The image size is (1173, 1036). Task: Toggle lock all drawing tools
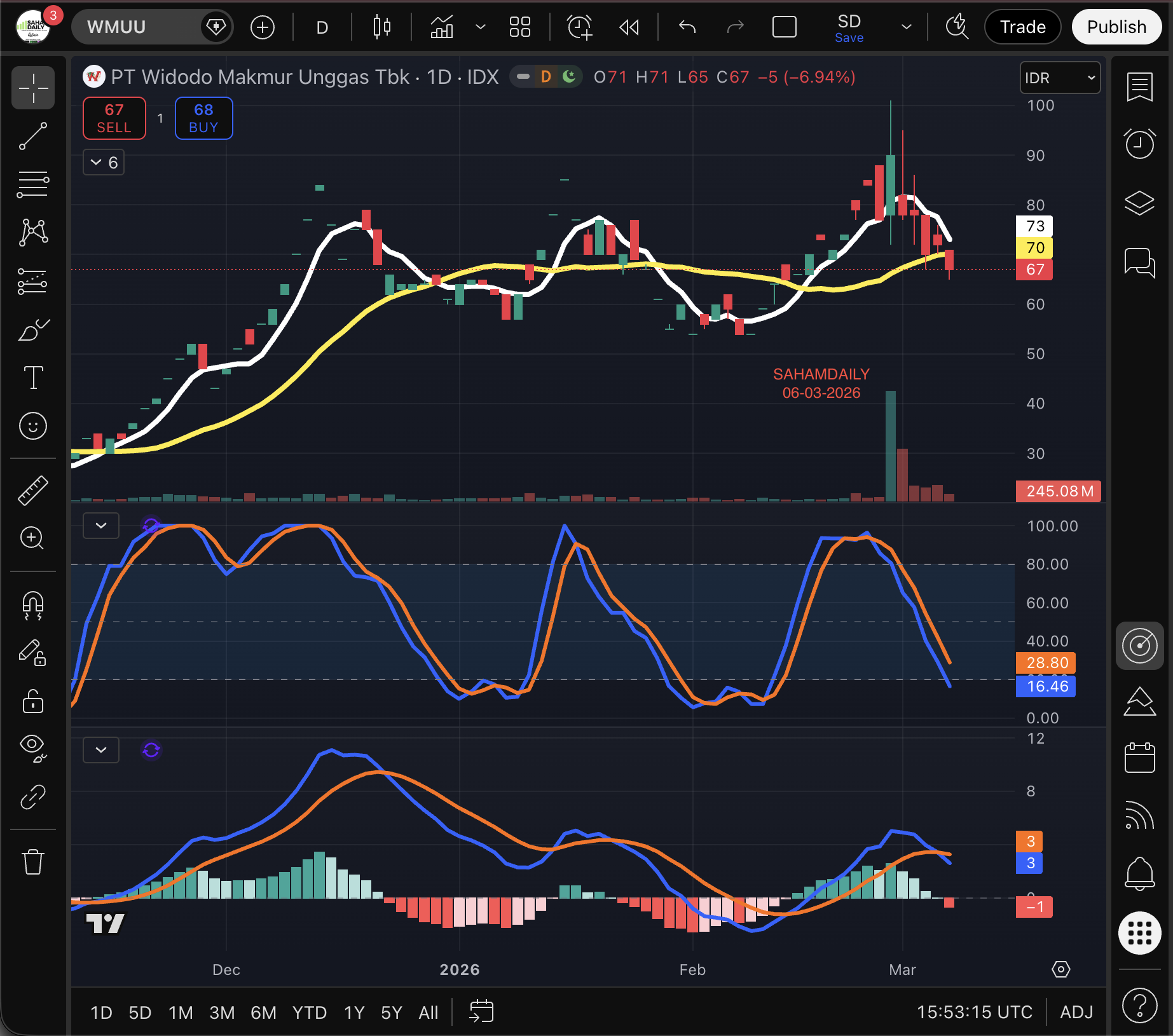point(33,701)
